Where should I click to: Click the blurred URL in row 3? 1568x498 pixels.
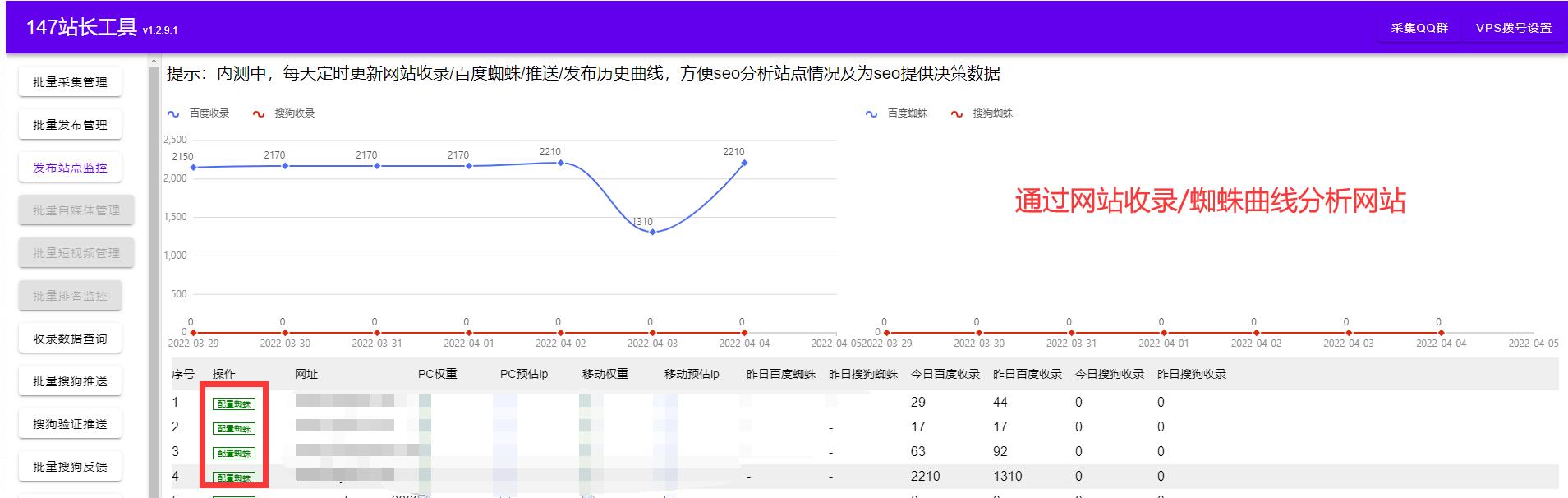357,451
